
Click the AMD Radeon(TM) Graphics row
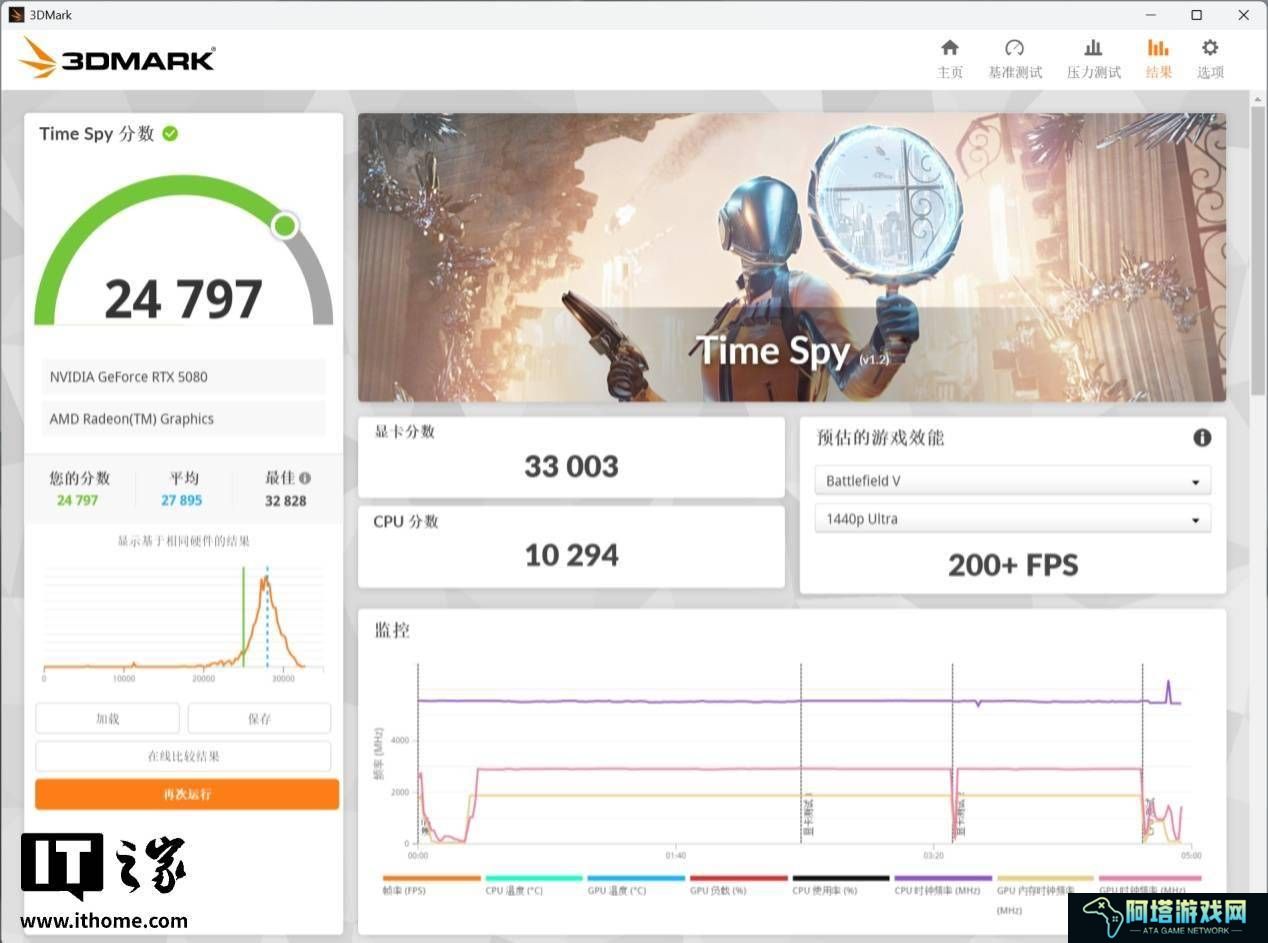[184, 419]
